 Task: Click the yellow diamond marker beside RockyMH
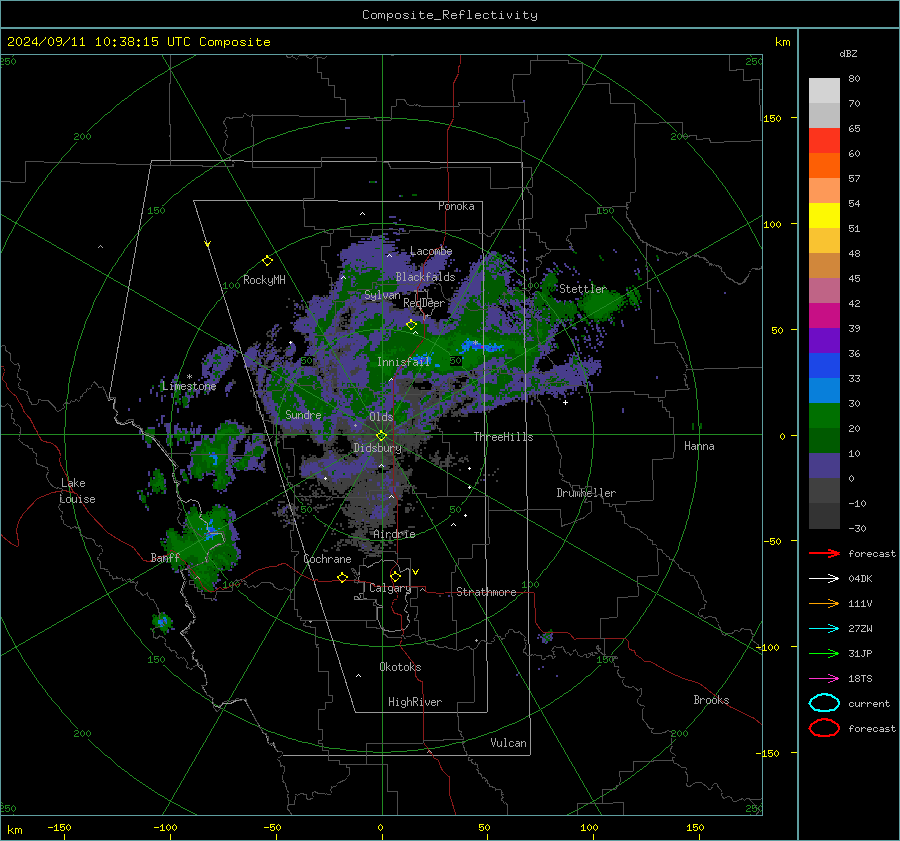(x=267, y=261)
